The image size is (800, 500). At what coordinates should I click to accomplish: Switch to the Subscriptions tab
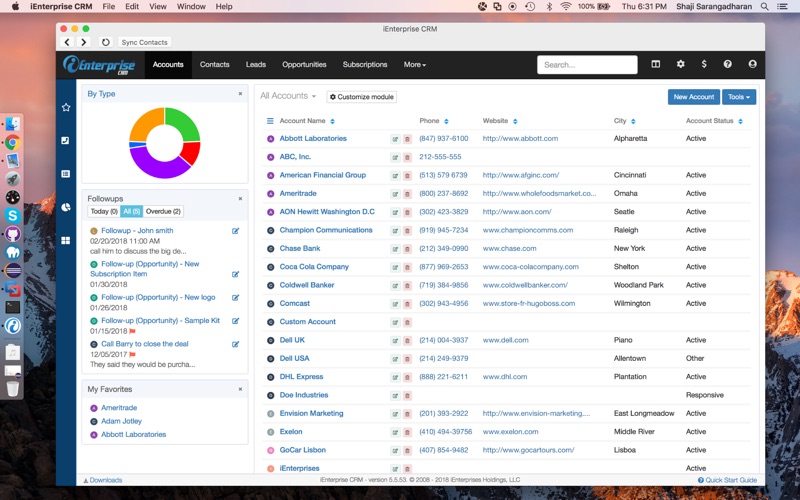(x=365, y=65)
